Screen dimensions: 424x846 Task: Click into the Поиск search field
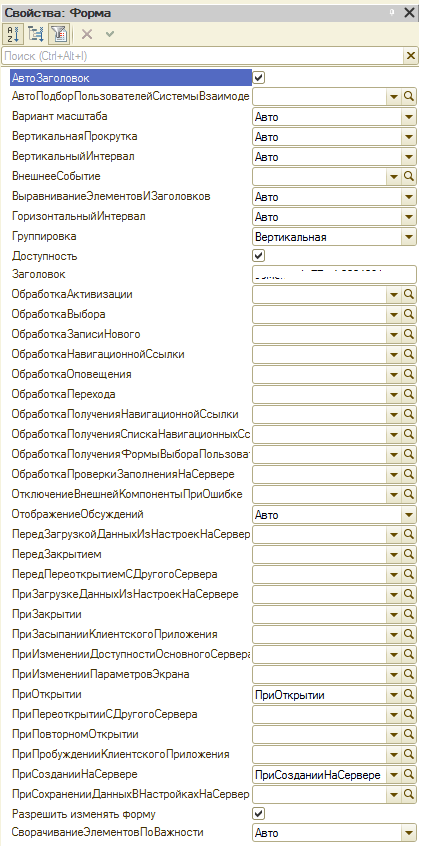203,56
